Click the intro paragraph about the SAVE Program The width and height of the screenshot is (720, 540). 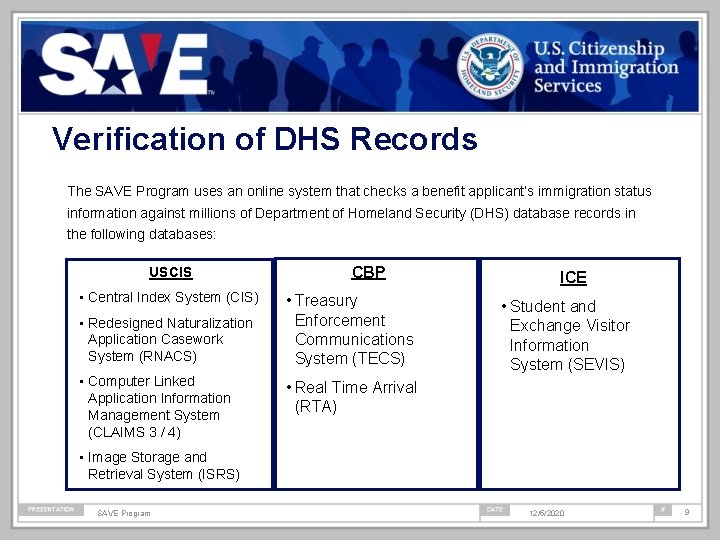[x=359, y=212]
